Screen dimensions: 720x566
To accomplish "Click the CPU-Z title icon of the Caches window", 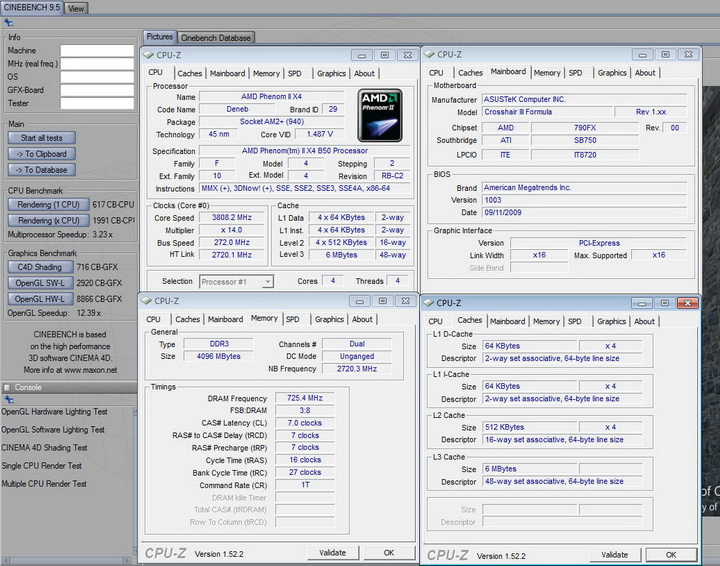I will pyautogui.click(x=429, y=302).
